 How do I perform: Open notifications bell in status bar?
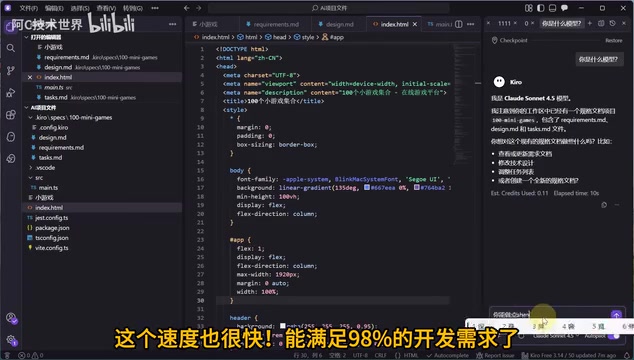[627, 356]
